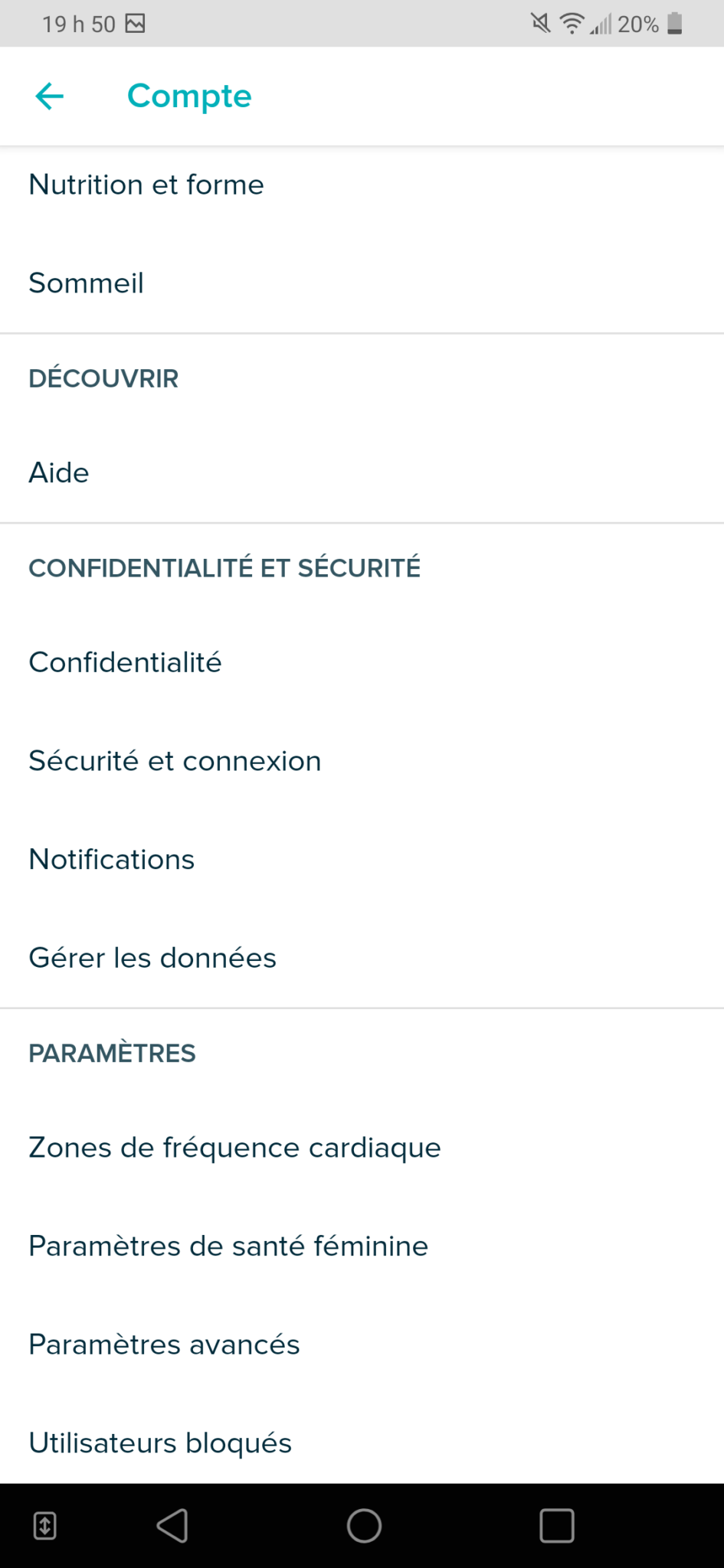The width and height of the screenshot is (724, 1568).
Task: Tap the battery icon in status bar
Action: pos(675,24)
